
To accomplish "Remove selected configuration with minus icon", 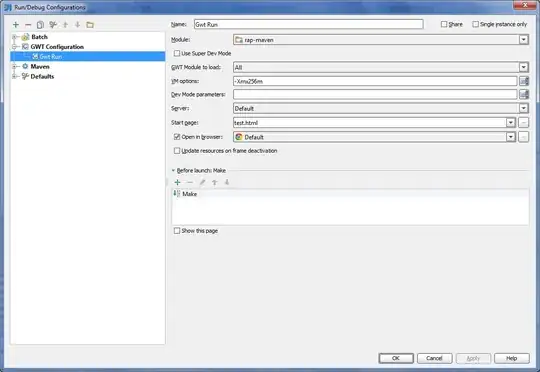I will click(28, 24).
